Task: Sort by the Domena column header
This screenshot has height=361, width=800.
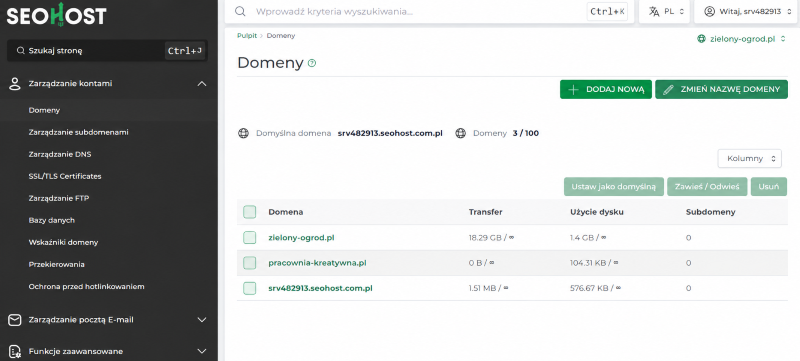Action: (x=286, y=212)
